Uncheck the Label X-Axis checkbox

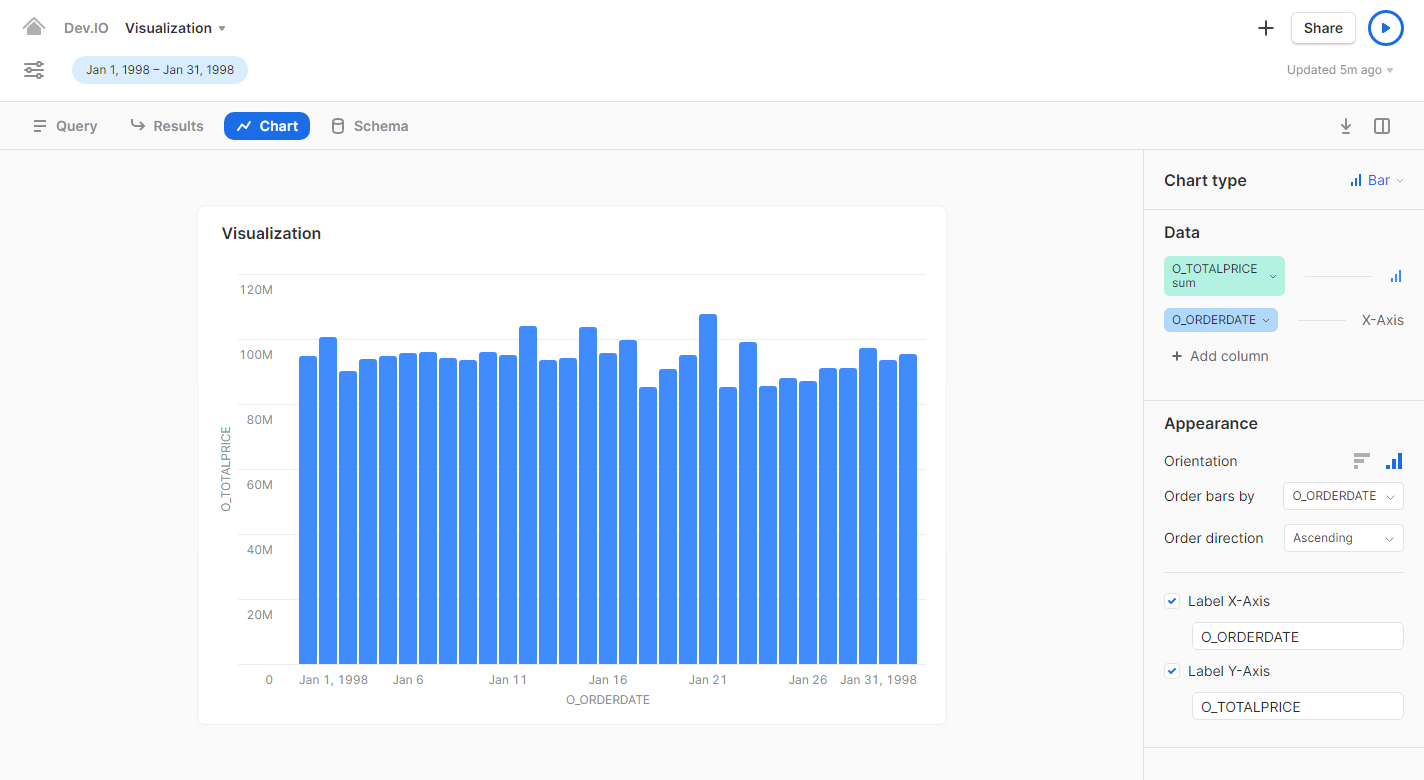tap(1172, 601)
